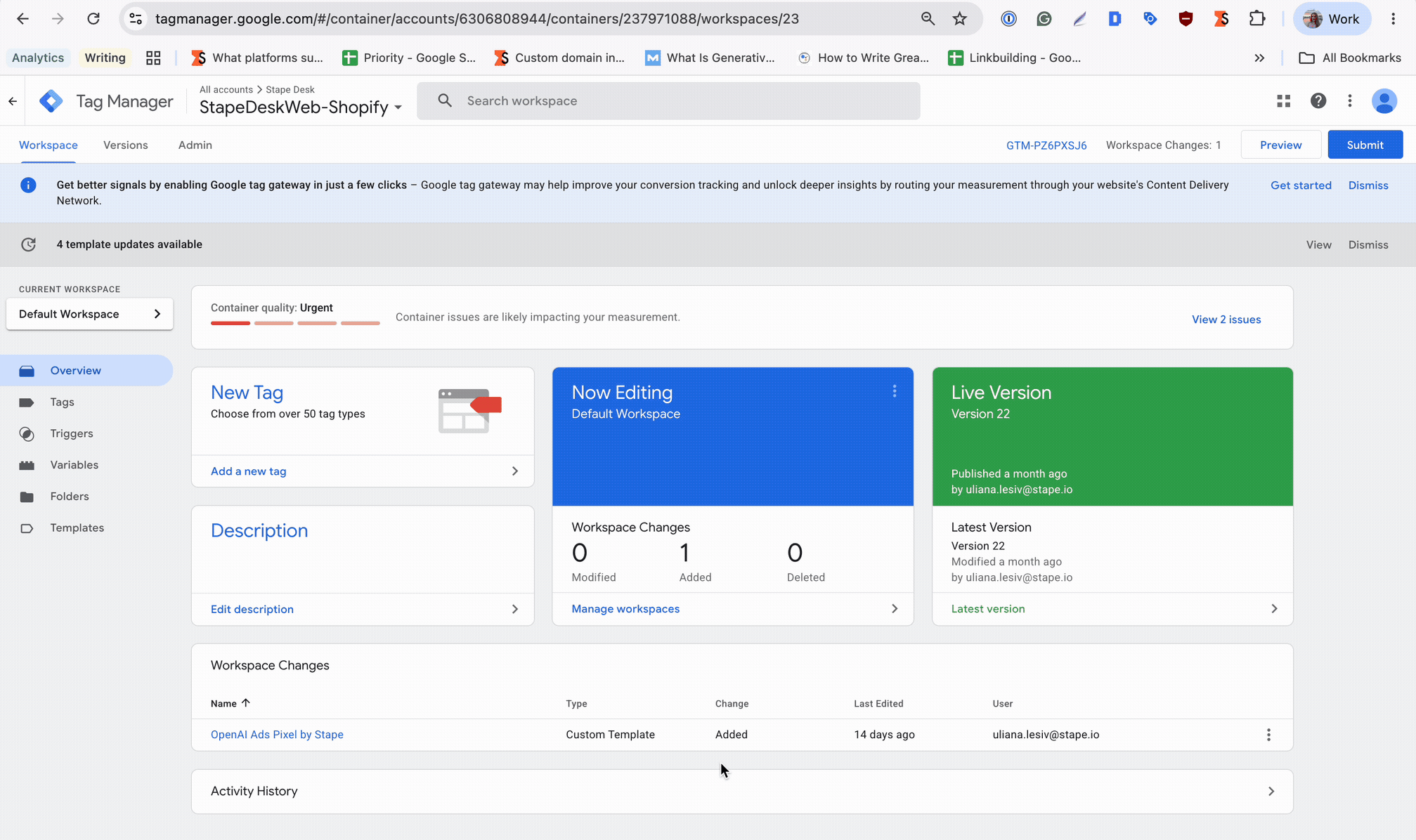Viewport: 1416px width, 840px height.
Task: Expand the Default Workspace selector
Action: [90, 314]
